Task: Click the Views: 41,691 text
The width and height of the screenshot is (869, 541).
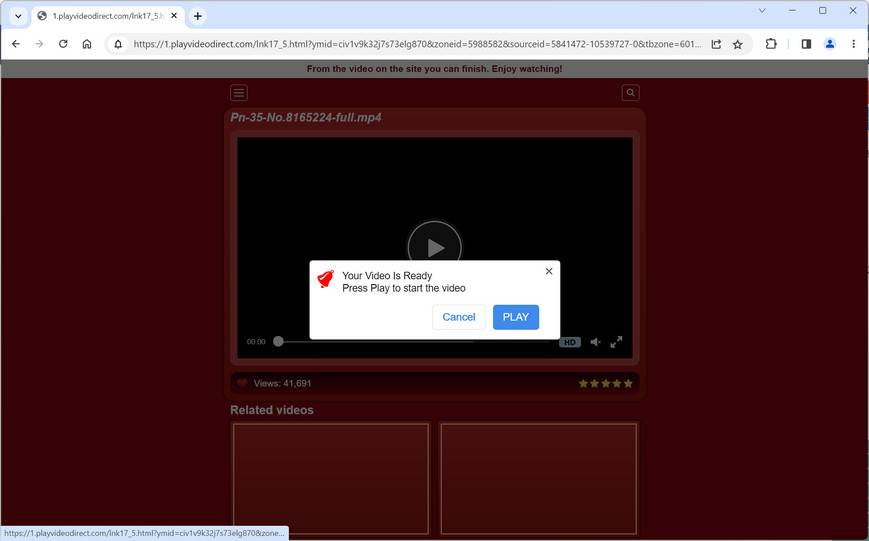Action: [282, 383]
